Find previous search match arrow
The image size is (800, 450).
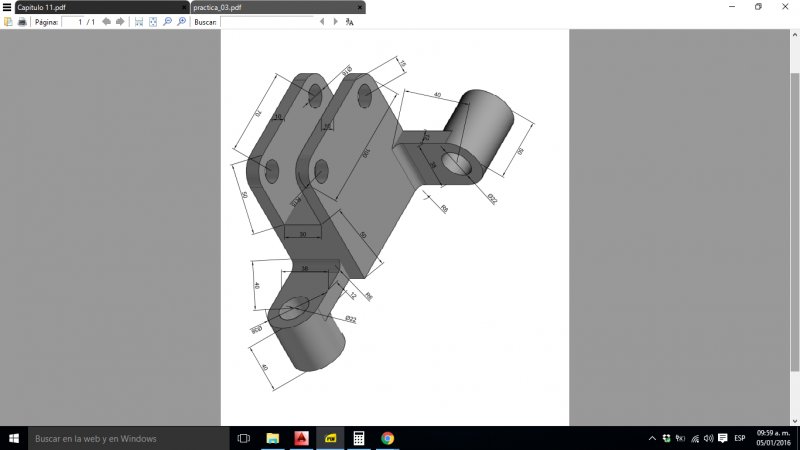coord(321,21)
